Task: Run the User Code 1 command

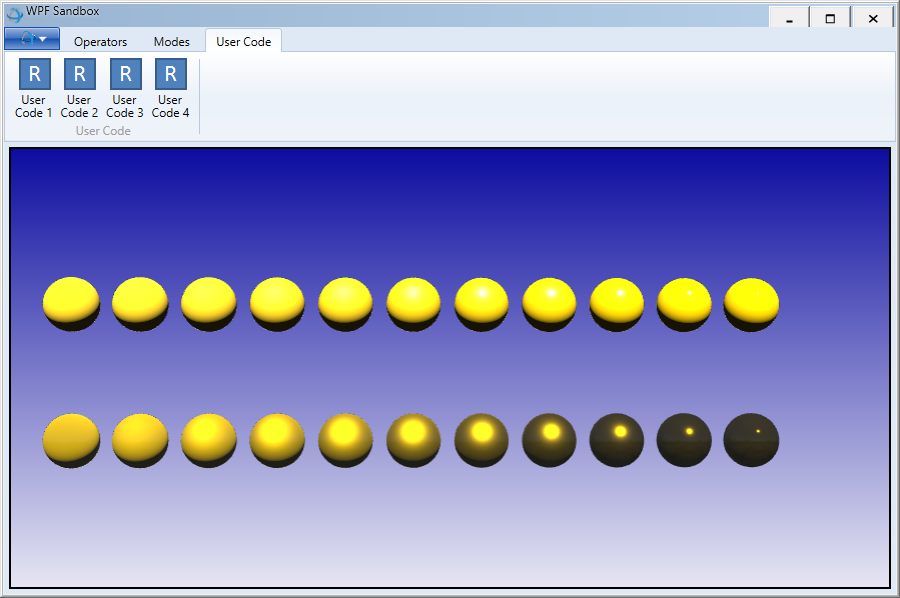Action: 34,88
